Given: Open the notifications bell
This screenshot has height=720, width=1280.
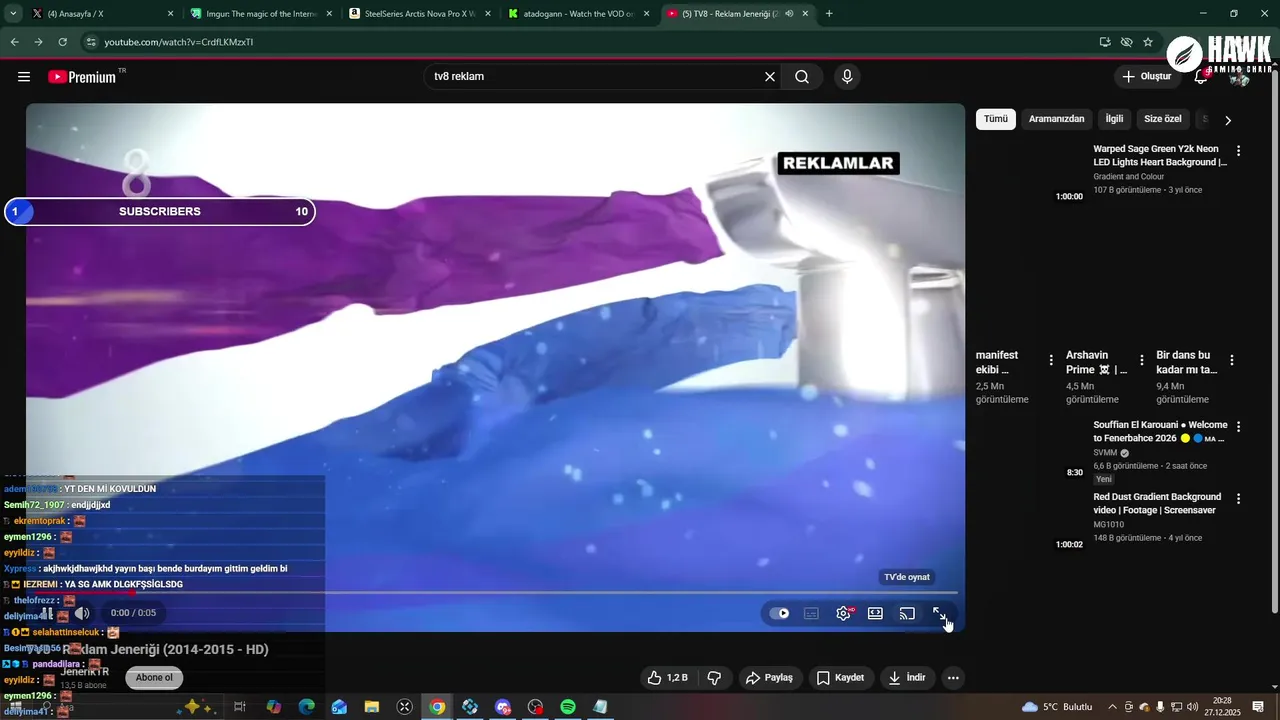Looking at the screenshot, I should [x=1201, y=77].
